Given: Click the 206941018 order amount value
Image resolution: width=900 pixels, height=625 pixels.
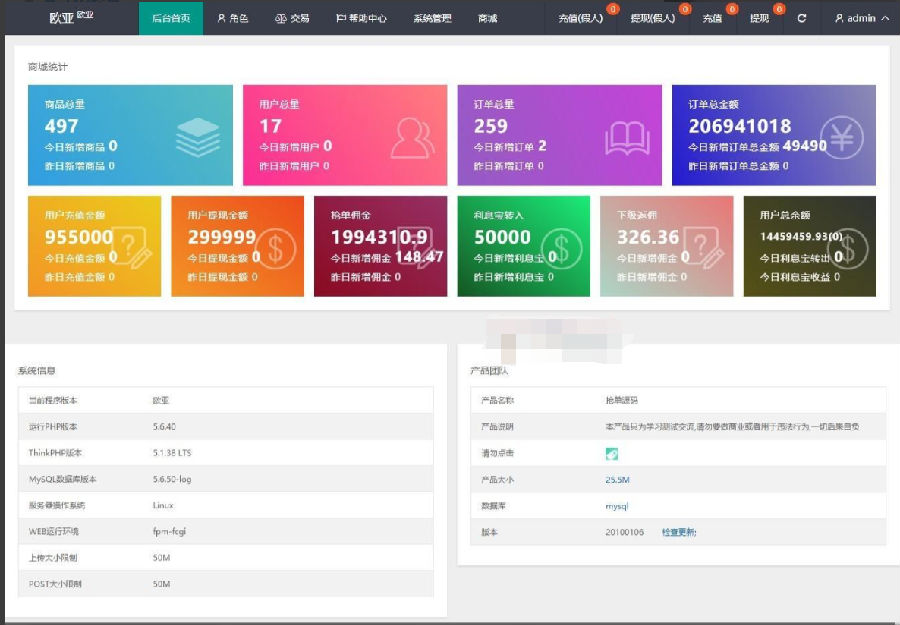Looking at the screenshot, I should (740, 126).
